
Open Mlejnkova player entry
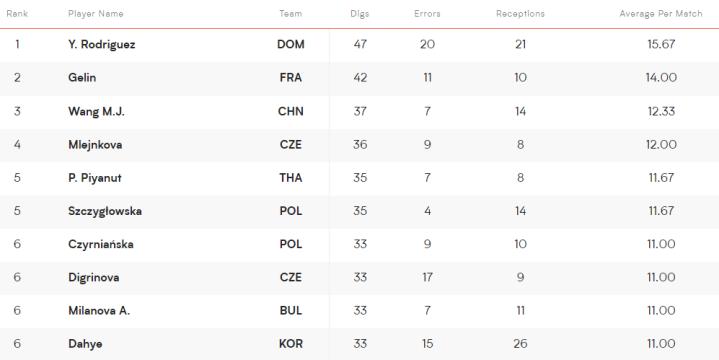95,145
